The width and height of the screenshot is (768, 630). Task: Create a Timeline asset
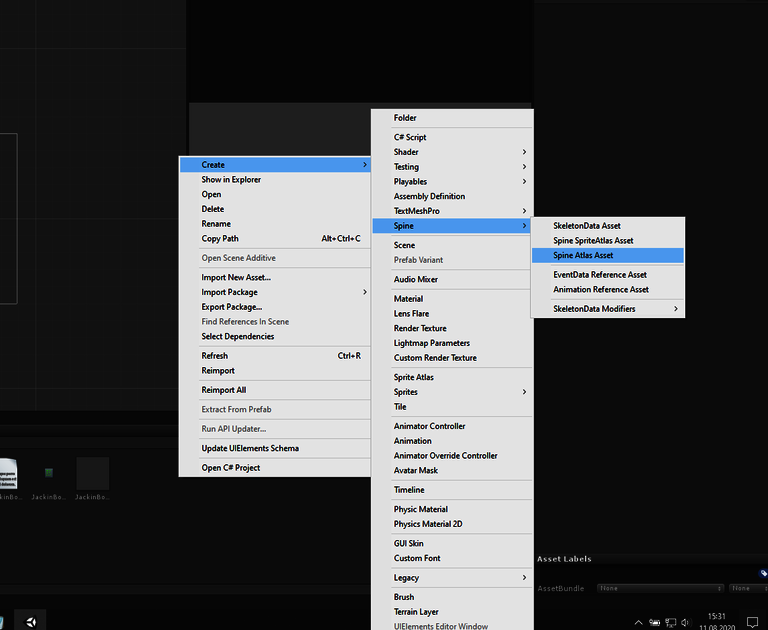pyautogui.click(x=452, y=490)
